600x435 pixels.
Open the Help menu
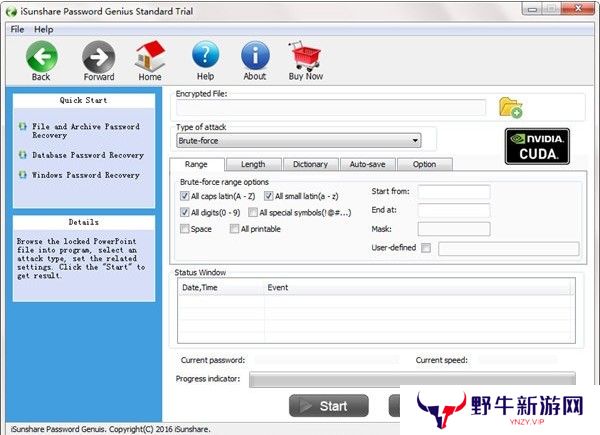[x=44, y=29]
